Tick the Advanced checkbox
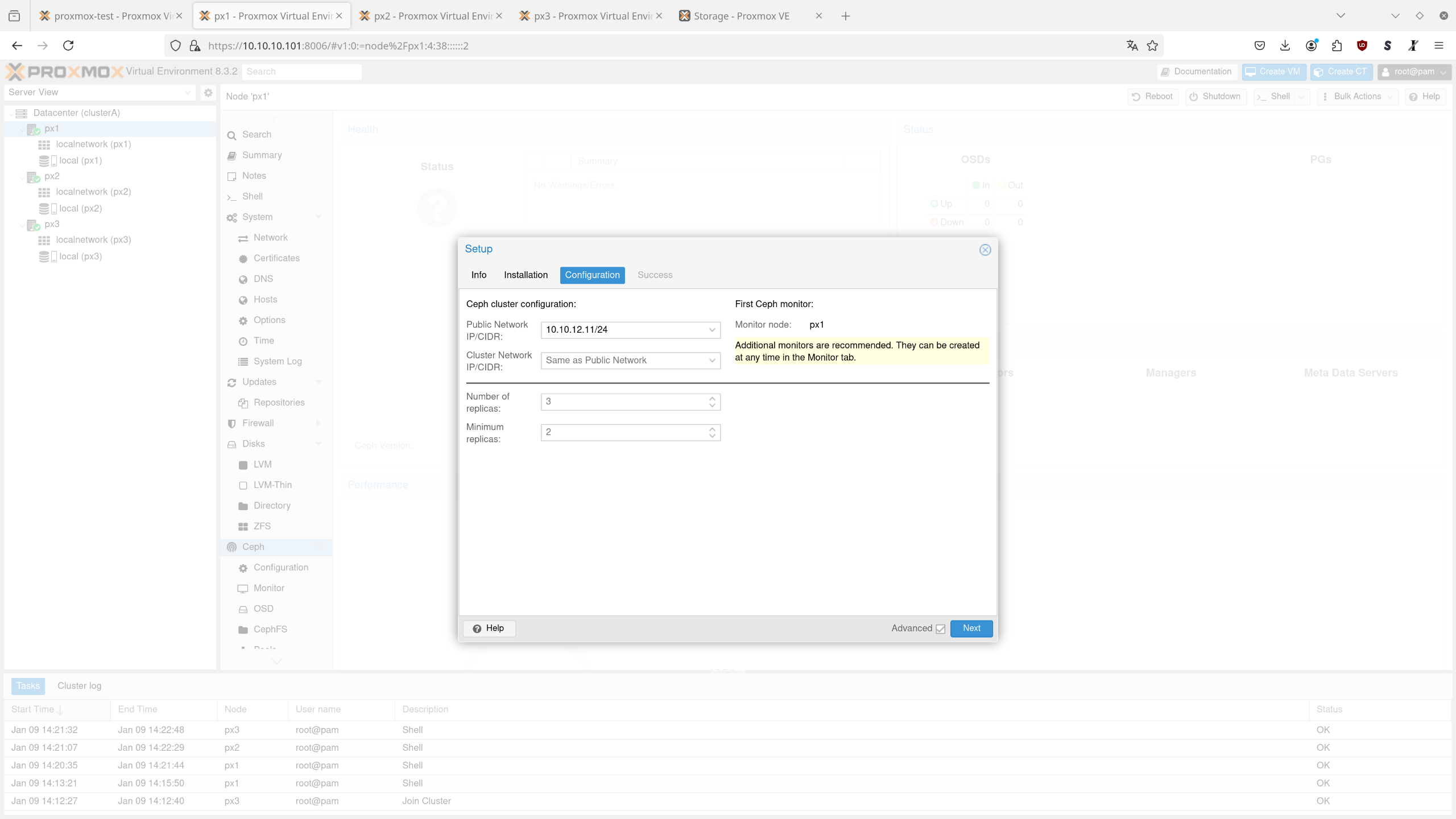Screen dimensions: 1456x819 click(940, 628)
